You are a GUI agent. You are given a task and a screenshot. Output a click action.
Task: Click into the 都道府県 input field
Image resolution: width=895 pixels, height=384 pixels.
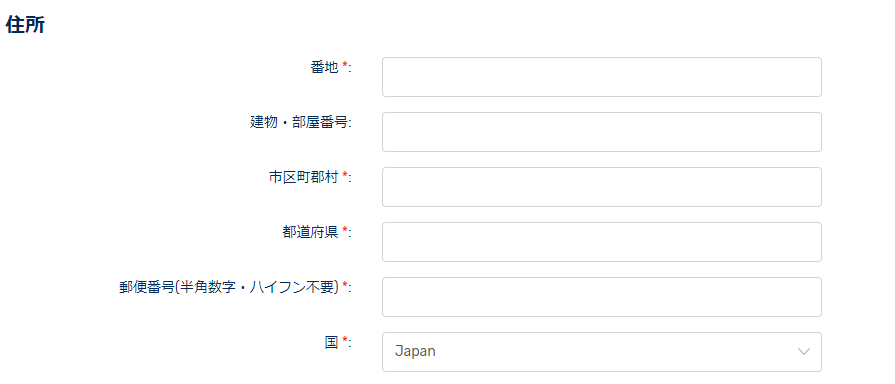click(x=602, y=242)
